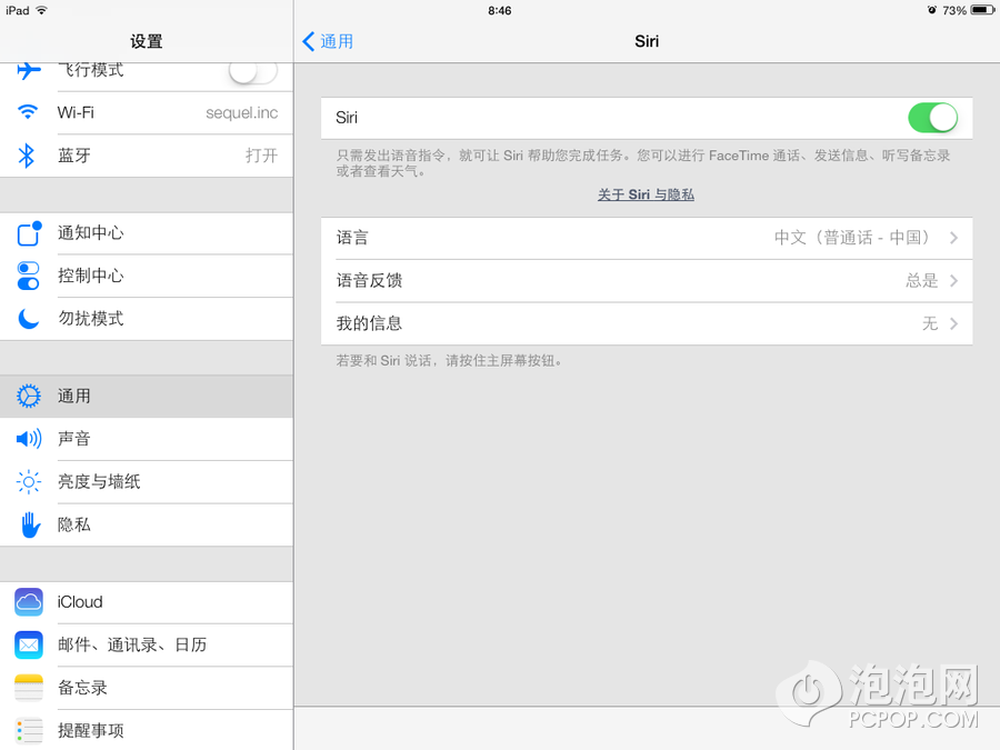Image resolution: width=1000 pixels, height=750 pixels.
Task: Open 通知中心 in settings sidebar
Action: tap(147, 233)
